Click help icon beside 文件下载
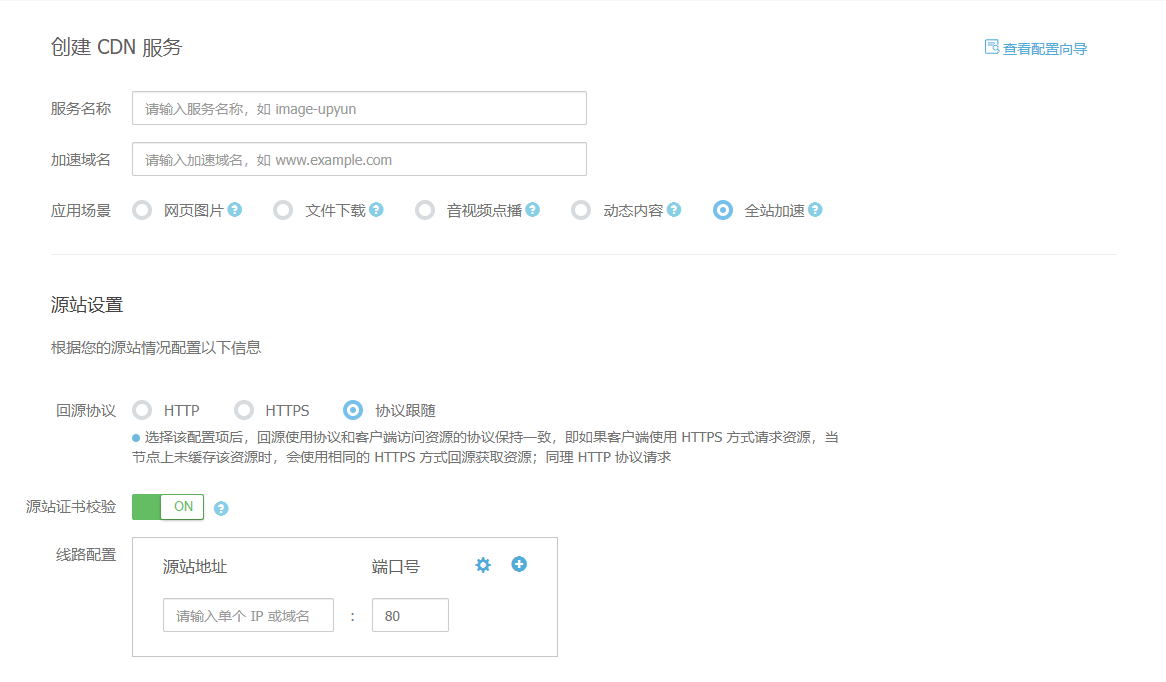1166x682 pixels. 376,210
